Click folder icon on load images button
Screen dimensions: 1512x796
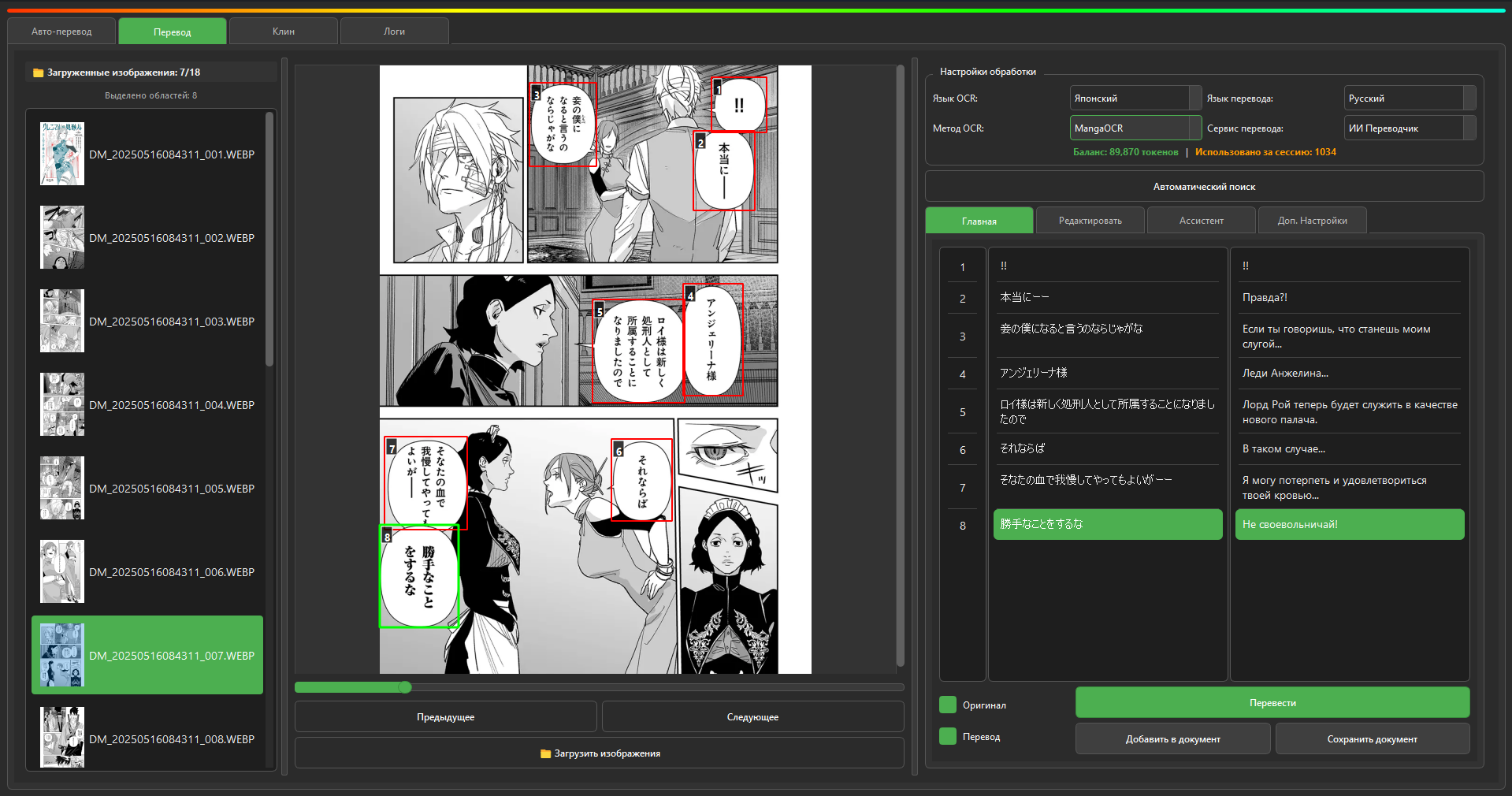[x=545, y=753]
